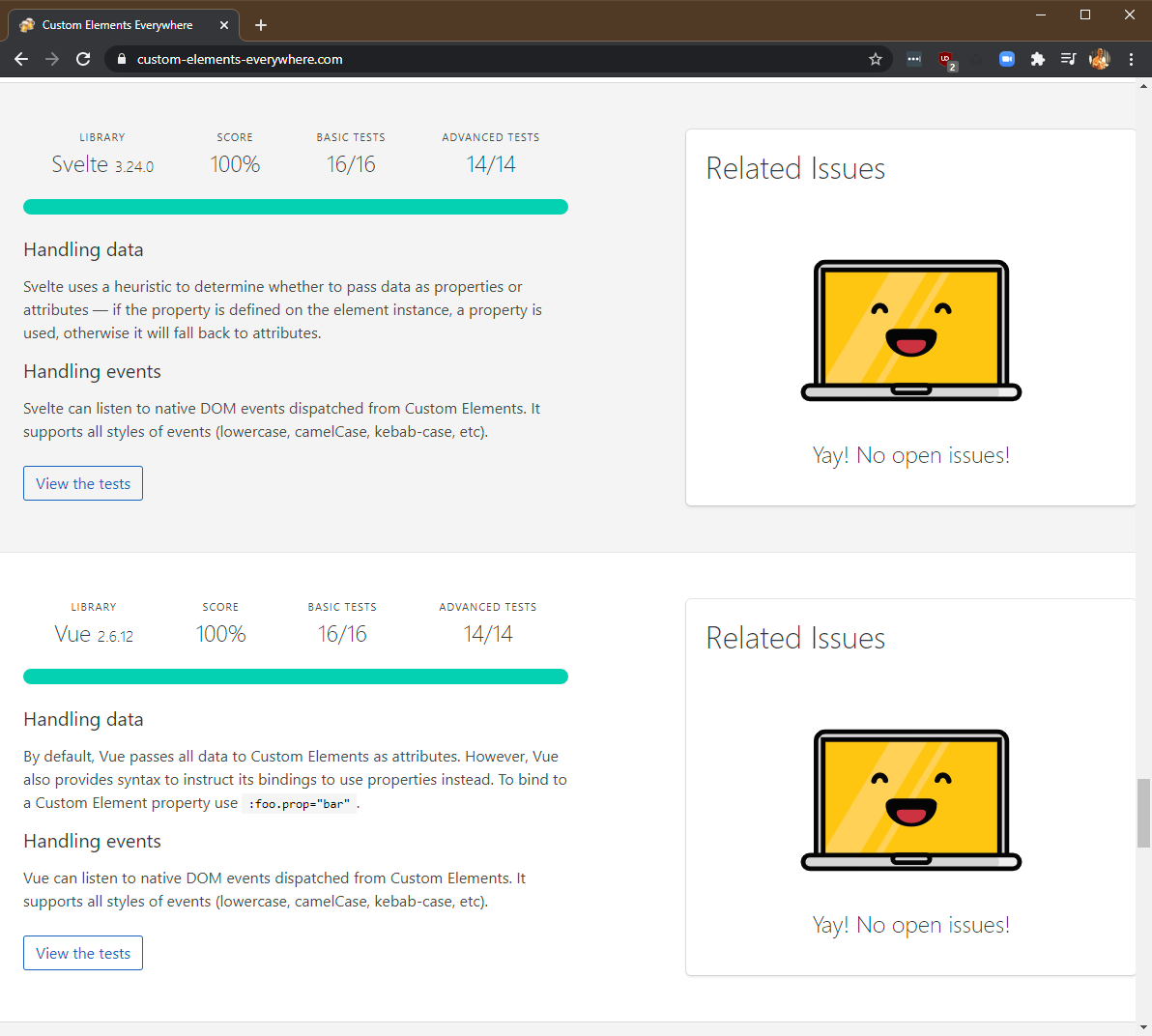This screenshot has height=1036, width=1152.
Task: Open the Chrome profile avatar
Action: [1100, 60]
